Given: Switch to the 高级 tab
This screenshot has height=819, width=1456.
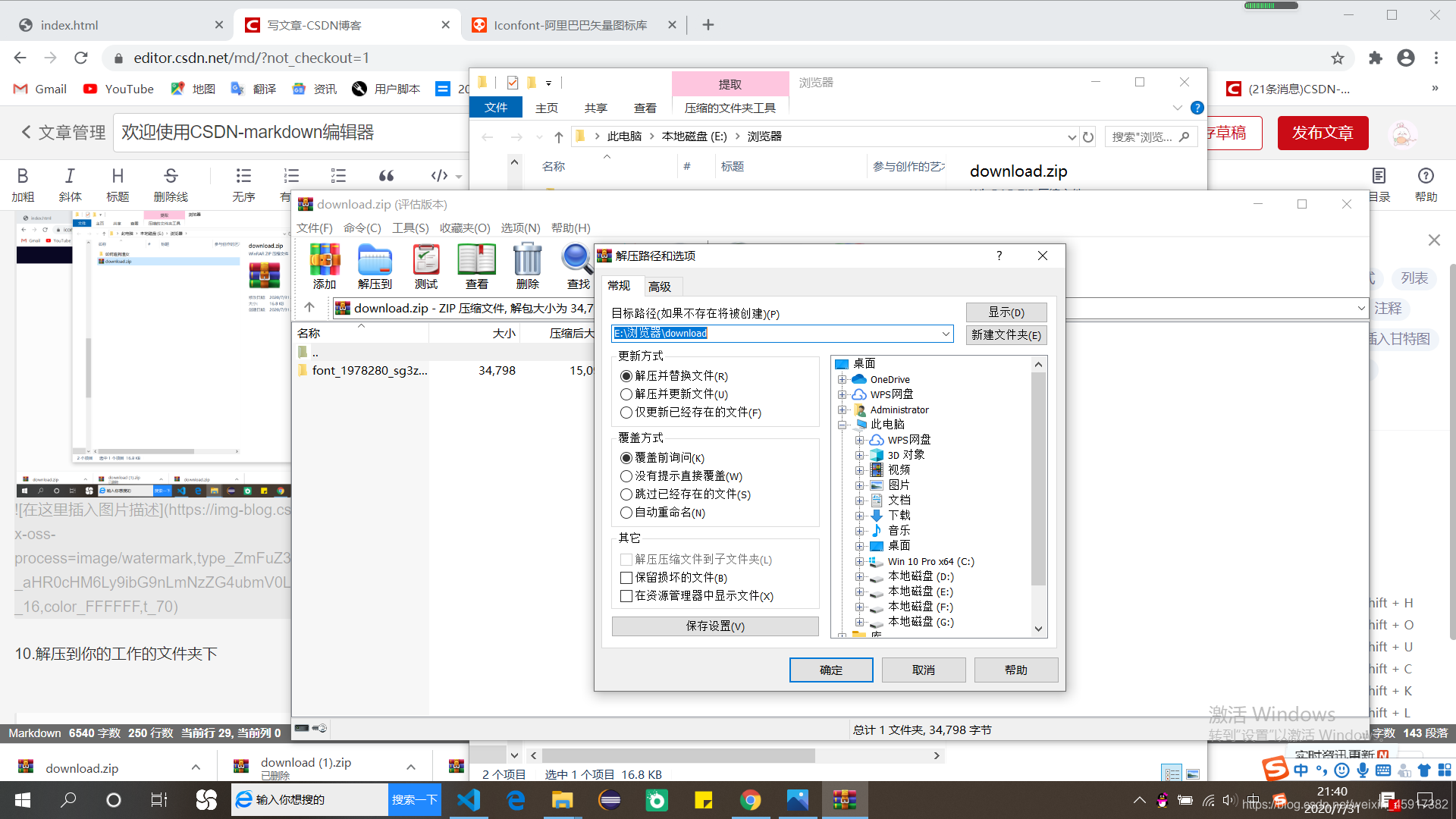Looking at the screenshot, I should (x=660, y=287).
